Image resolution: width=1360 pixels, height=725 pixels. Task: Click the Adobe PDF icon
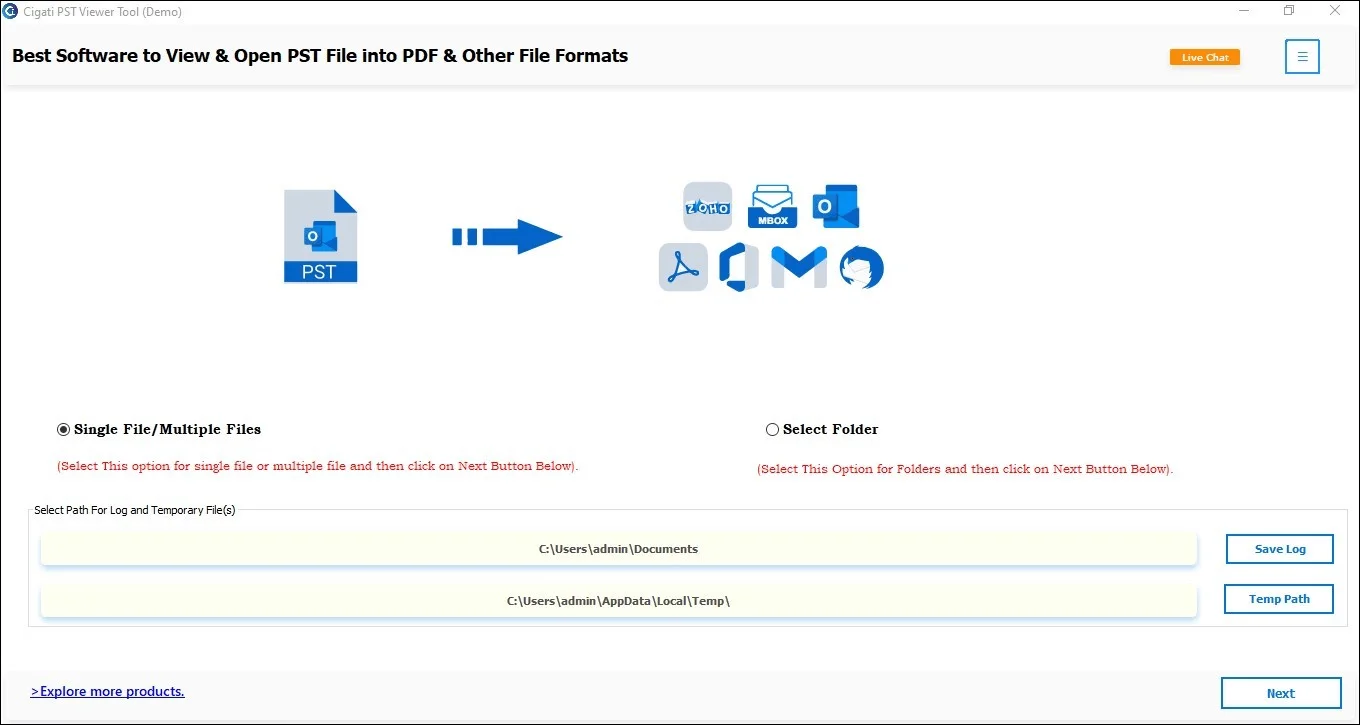tap(683, 267)
